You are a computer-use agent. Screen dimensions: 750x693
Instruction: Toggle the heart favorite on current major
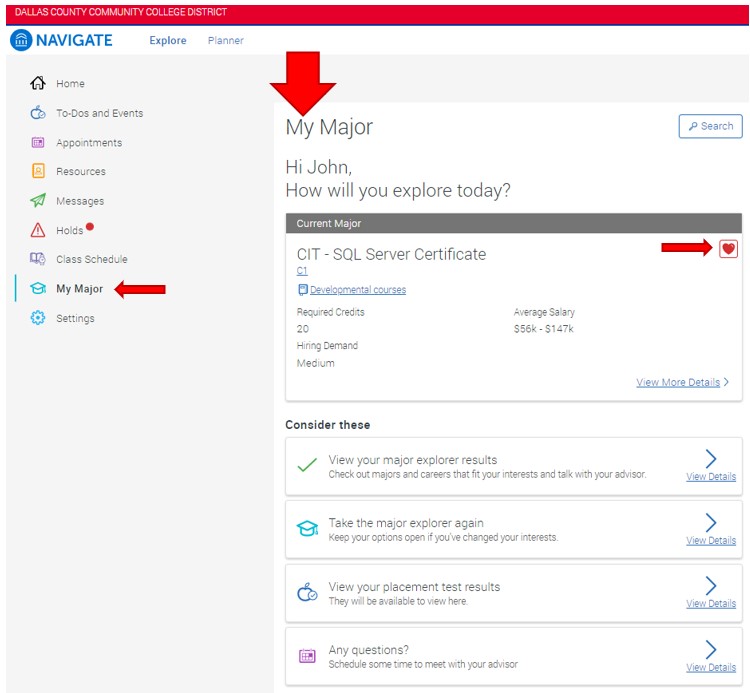(728, 249)
